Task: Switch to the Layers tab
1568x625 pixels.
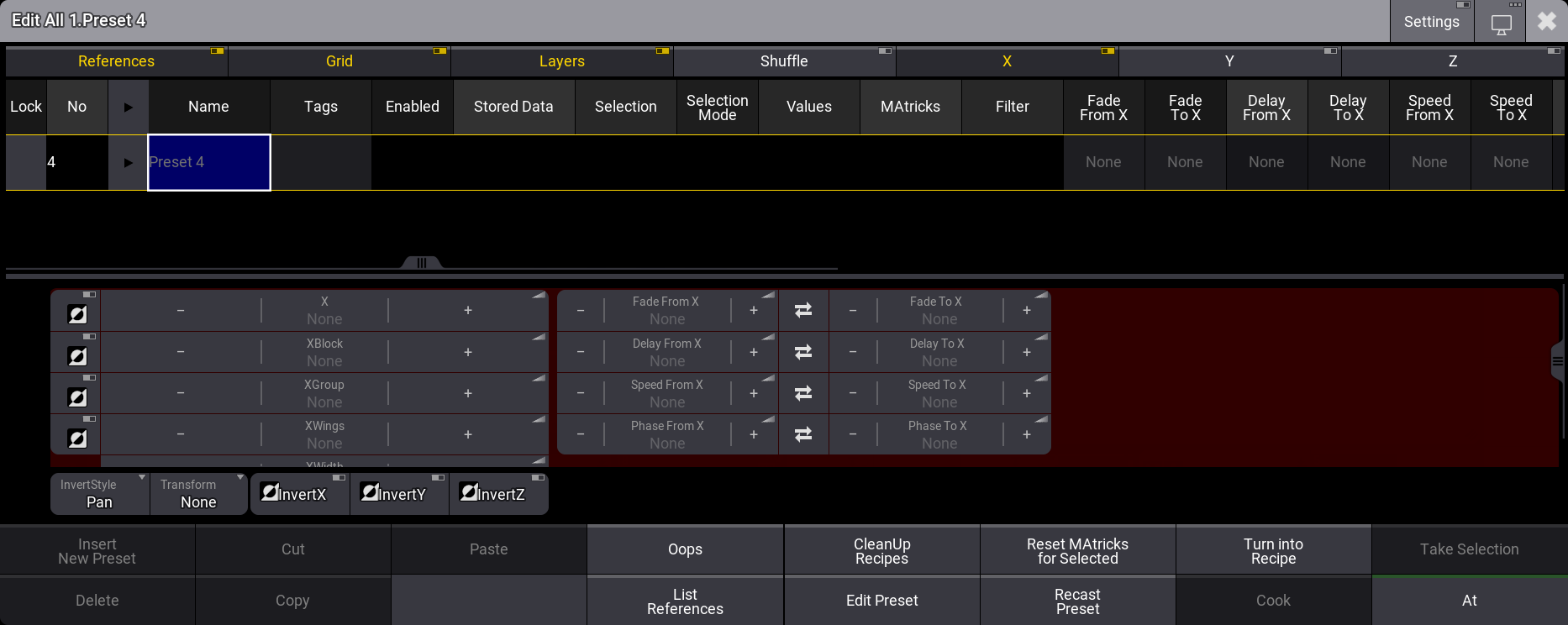Action: (x=561, y=61)
